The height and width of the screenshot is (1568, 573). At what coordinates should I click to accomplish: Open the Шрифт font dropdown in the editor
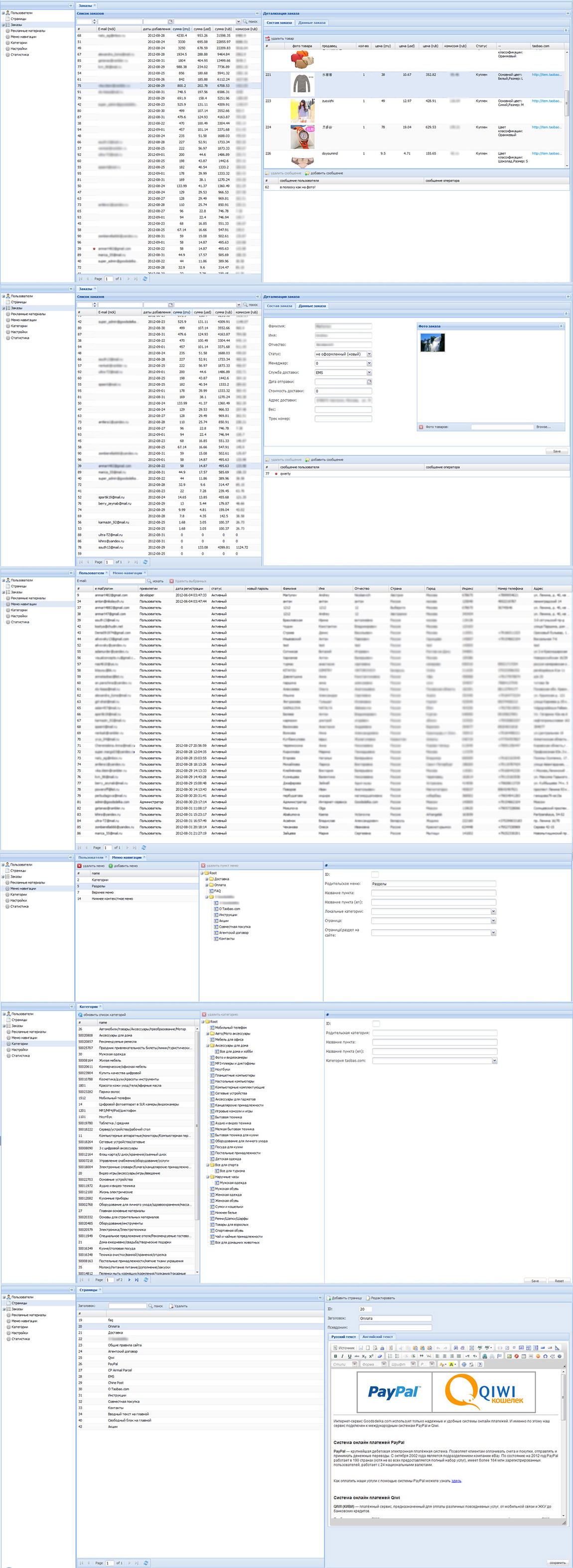pyautogui.click(x=402, y=1365)
